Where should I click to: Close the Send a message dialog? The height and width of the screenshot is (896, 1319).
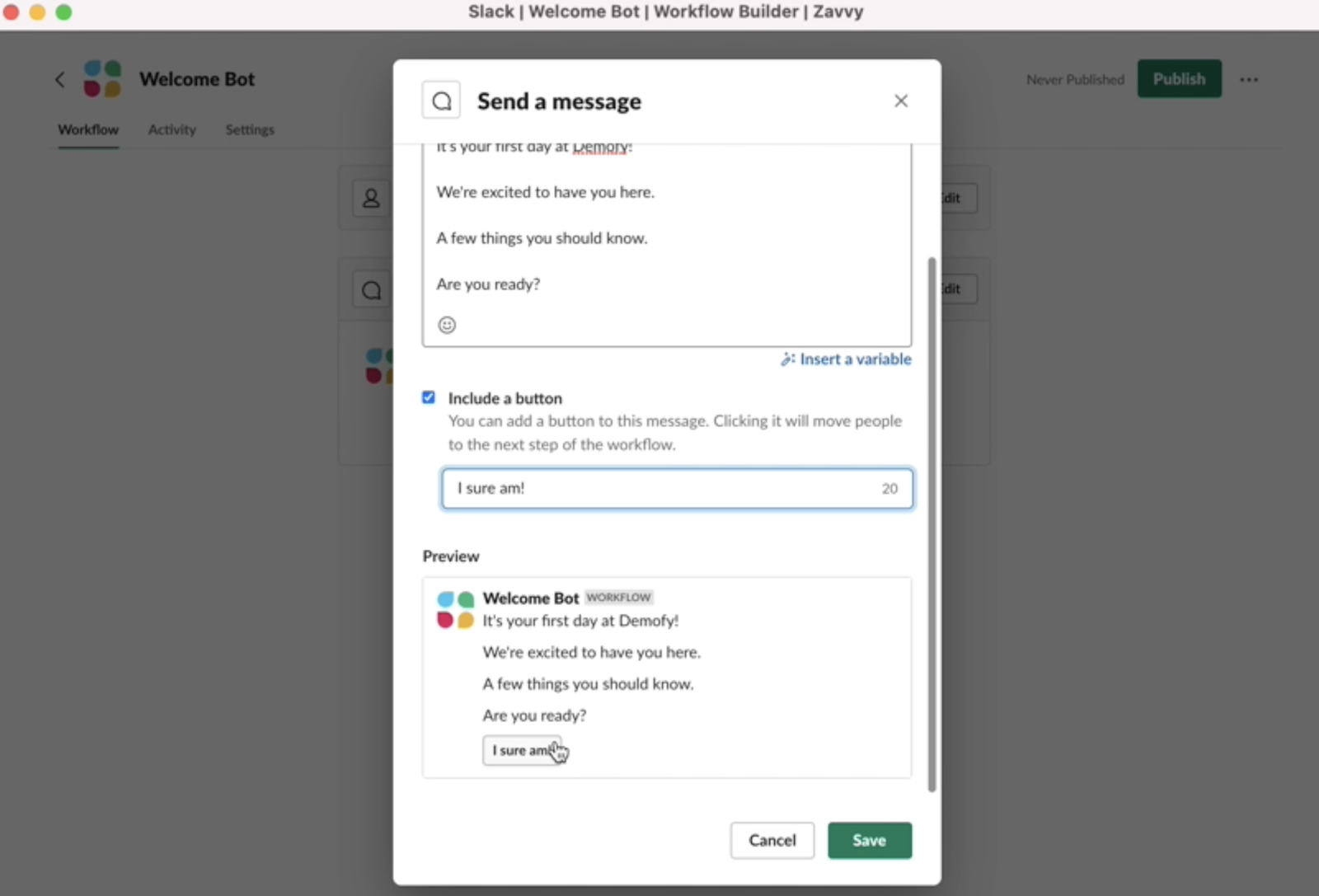tap(901, 100)
